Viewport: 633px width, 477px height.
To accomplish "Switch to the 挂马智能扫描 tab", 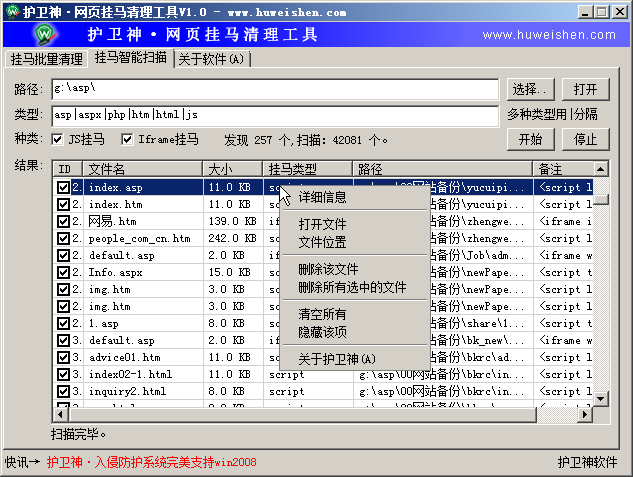I will [130, 57].
